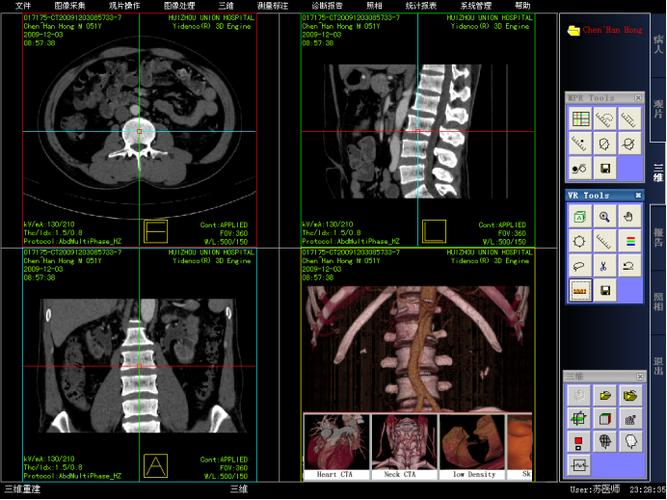Apply the low Density preset thumbnail
Viewport: 667px width, 500px height.
click(x=472, y=446)
